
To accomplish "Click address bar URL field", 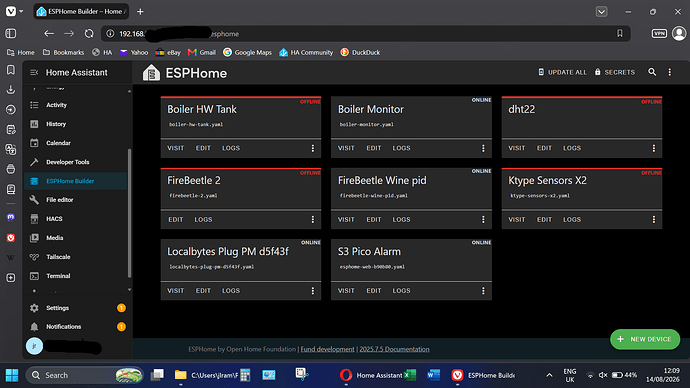I will (366, 34).
